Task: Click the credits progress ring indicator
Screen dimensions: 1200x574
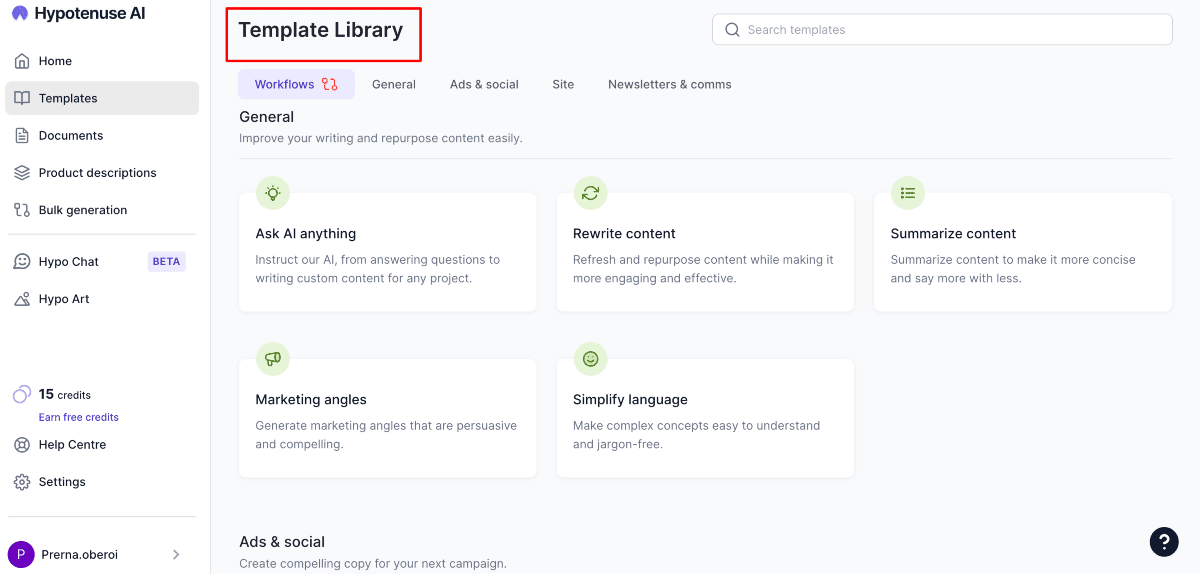Action: pyautogui.click(x=22, y=395)
